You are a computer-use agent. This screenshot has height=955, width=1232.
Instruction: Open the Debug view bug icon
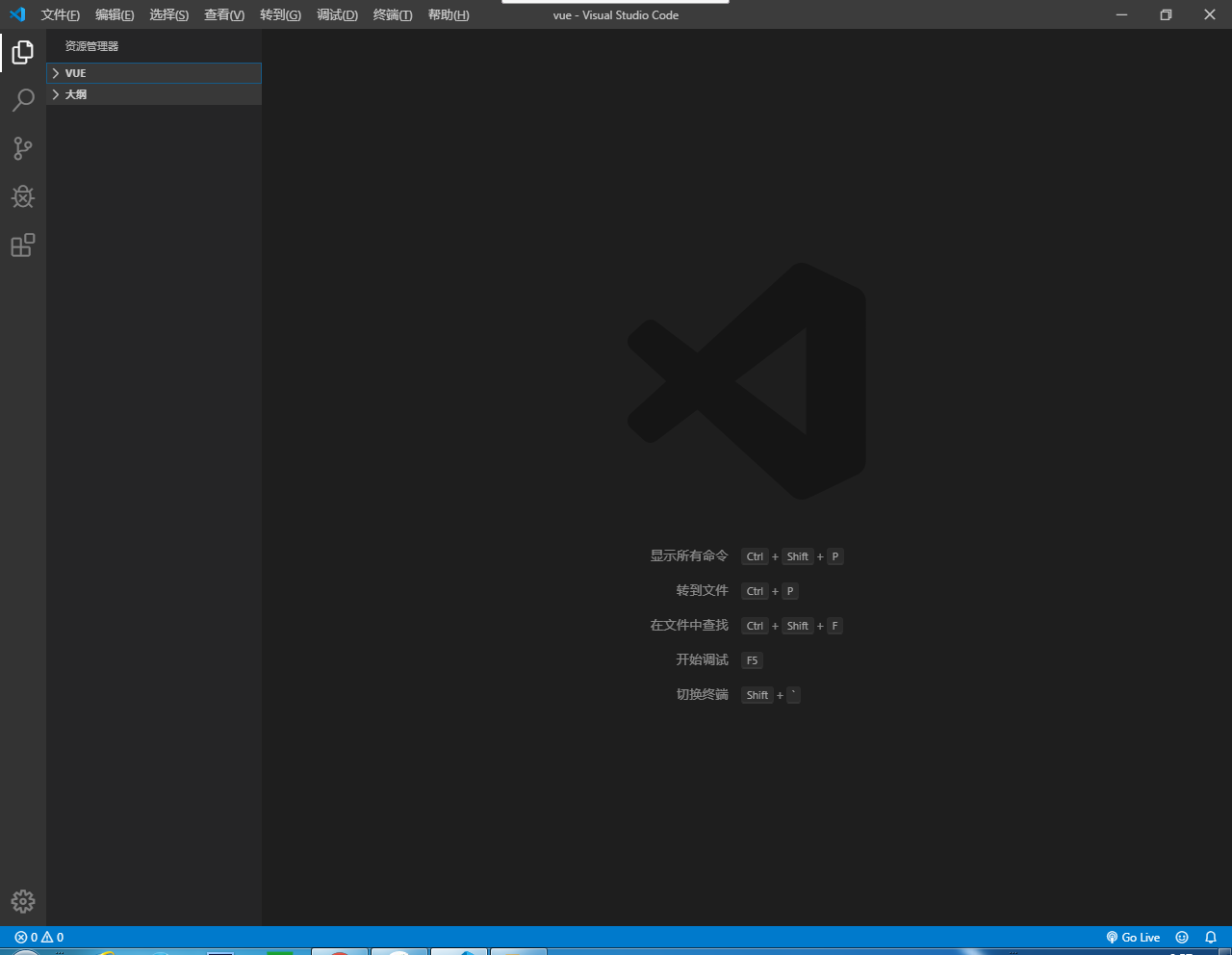click(x=23, y=196)
